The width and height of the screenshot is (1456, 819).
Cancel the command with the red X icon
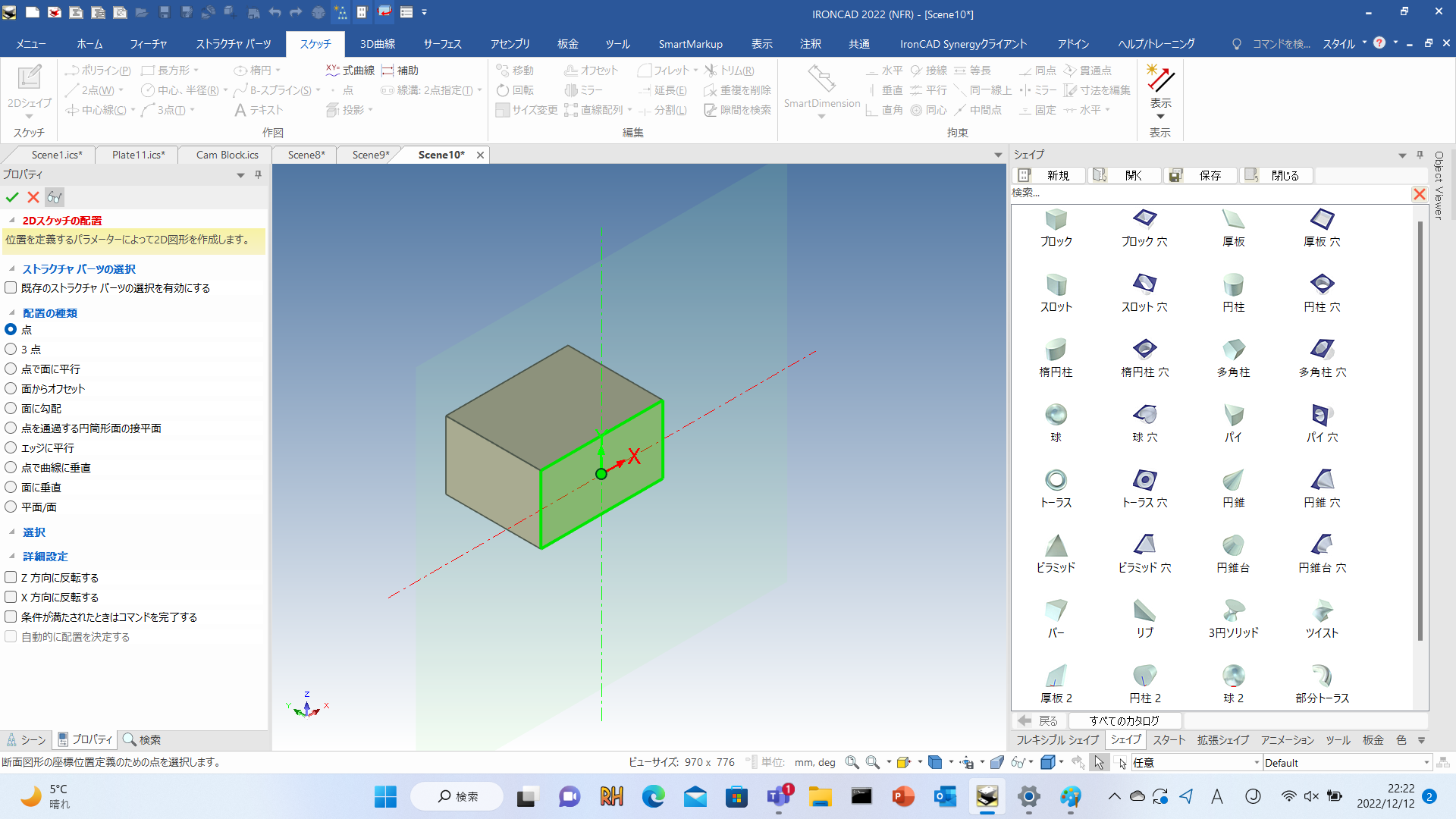tap(33, 197)
